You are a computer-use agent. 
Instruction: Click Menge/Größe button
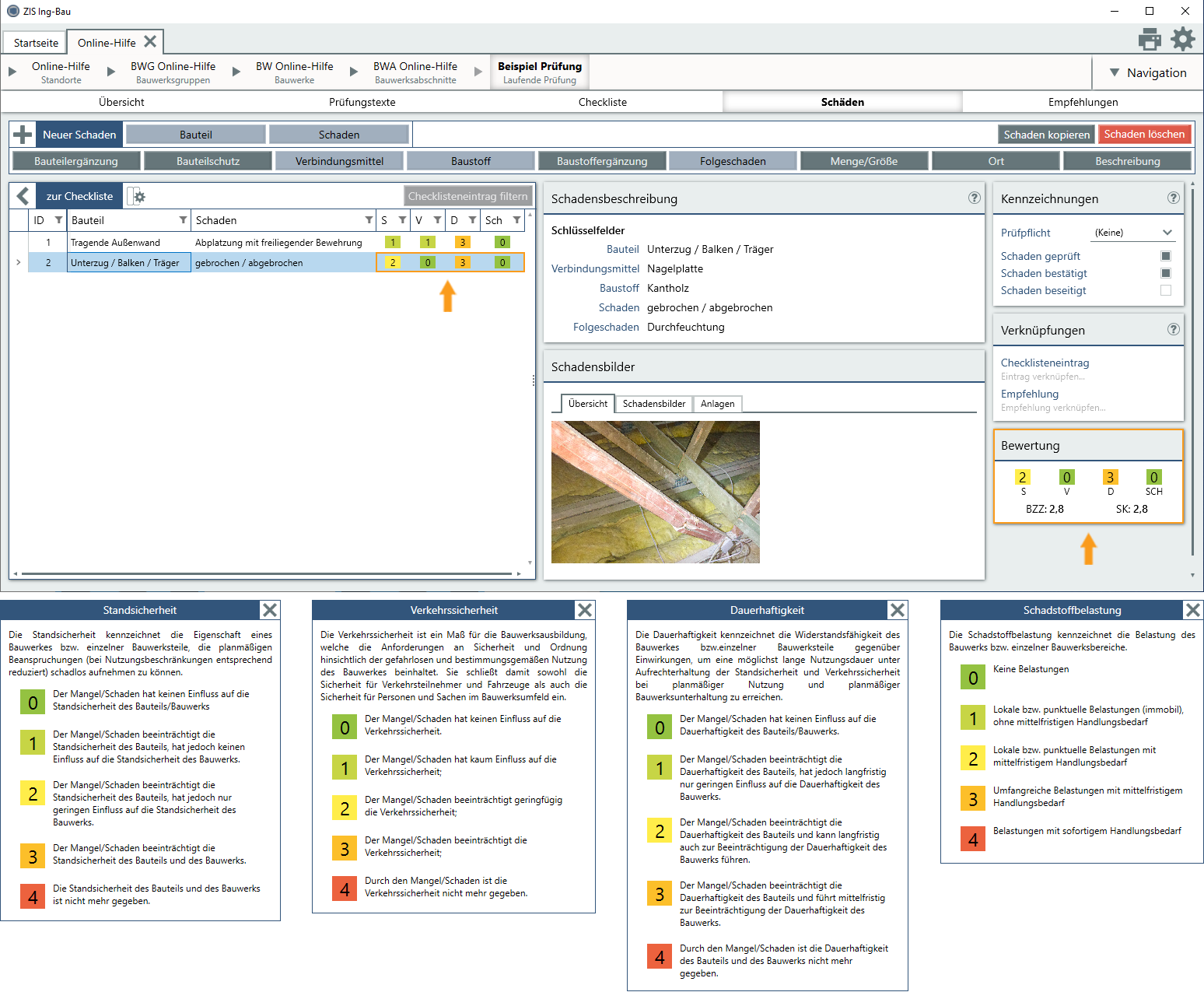tap(864, 161)
